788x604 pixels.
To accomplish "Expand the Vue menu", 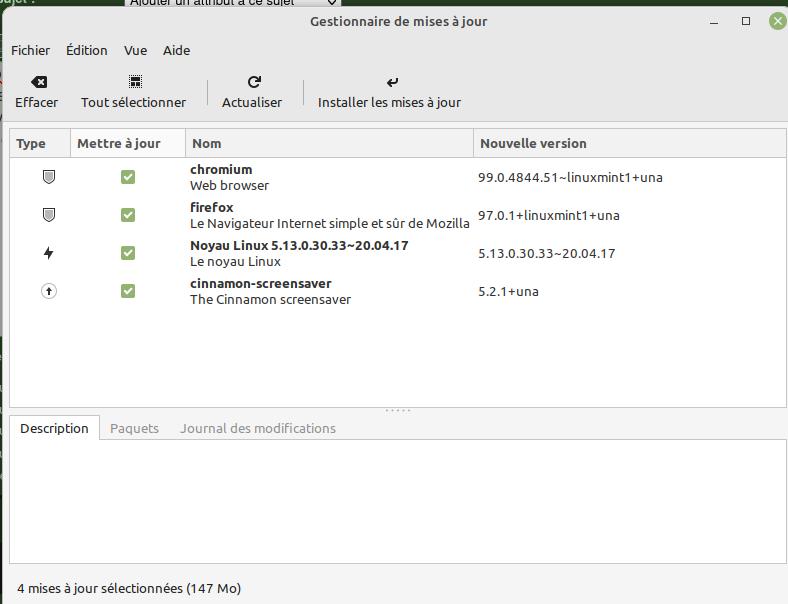I will 135,50.
